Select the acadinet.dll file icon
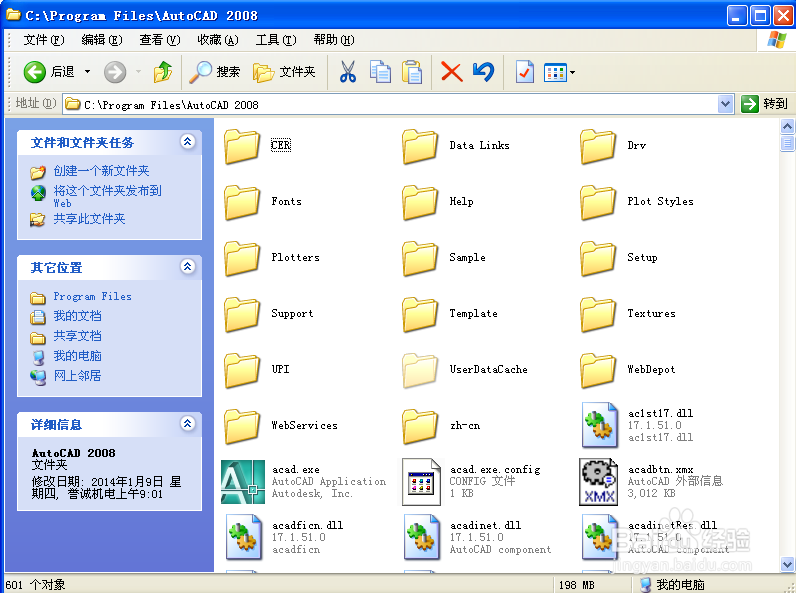 click(421, 537)
